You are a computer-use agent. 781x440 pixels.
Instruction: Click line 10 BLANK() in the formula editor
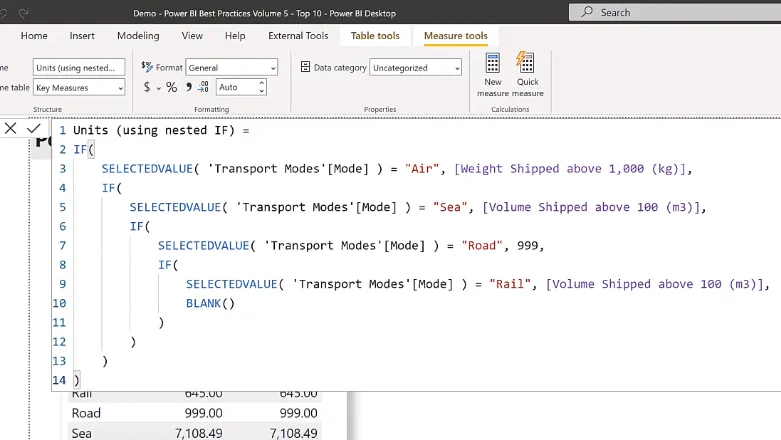[x=210, y=303]
